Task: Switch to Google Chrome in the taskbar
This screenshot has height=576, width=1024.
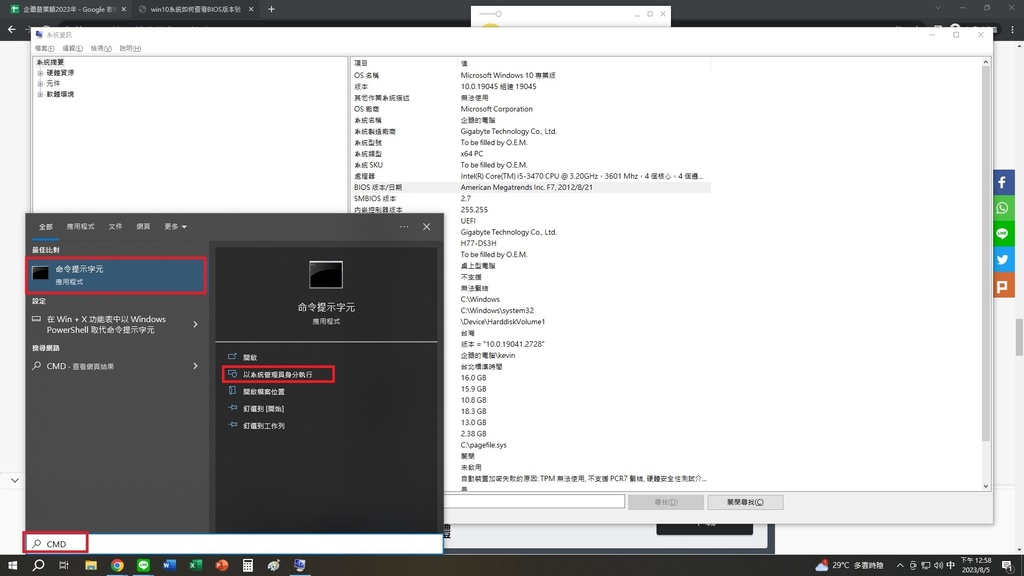Action: [x=117, y=565]
